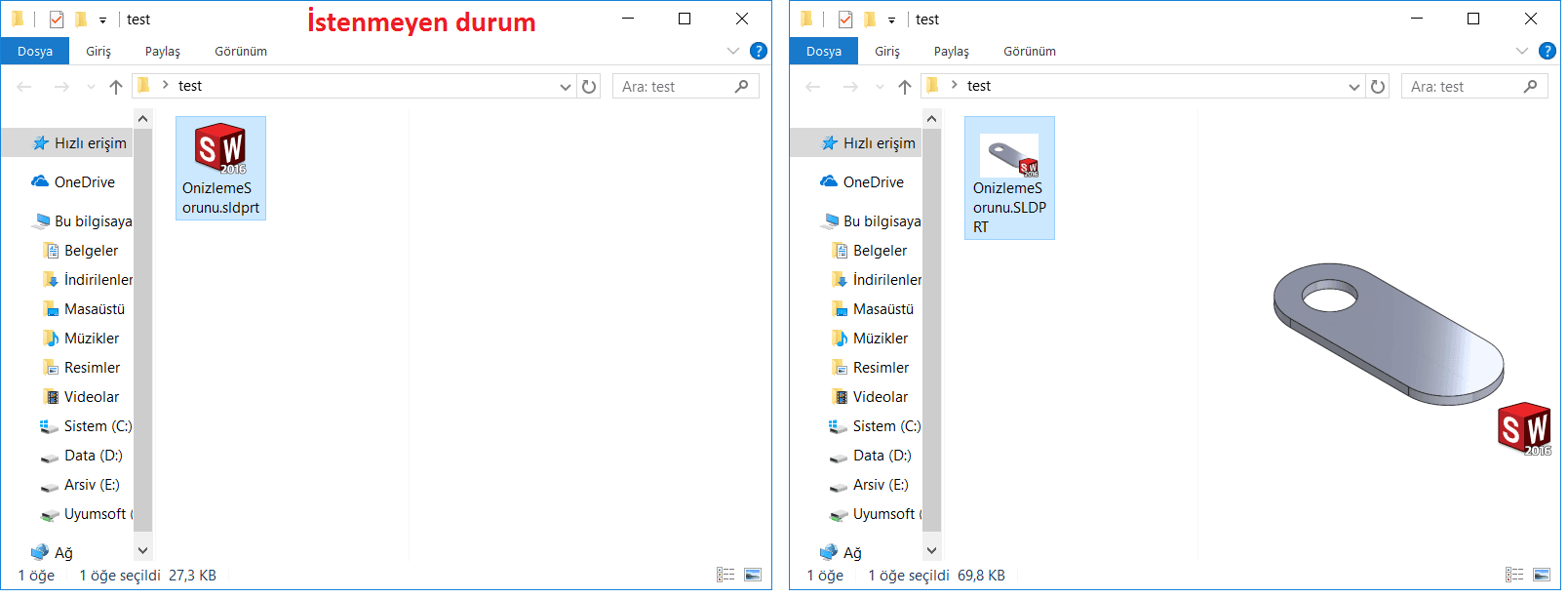This screenshot has width=1568, height=598.
Task: Select Hızlı erişim in left window sidebar
Action: [78, 143]
